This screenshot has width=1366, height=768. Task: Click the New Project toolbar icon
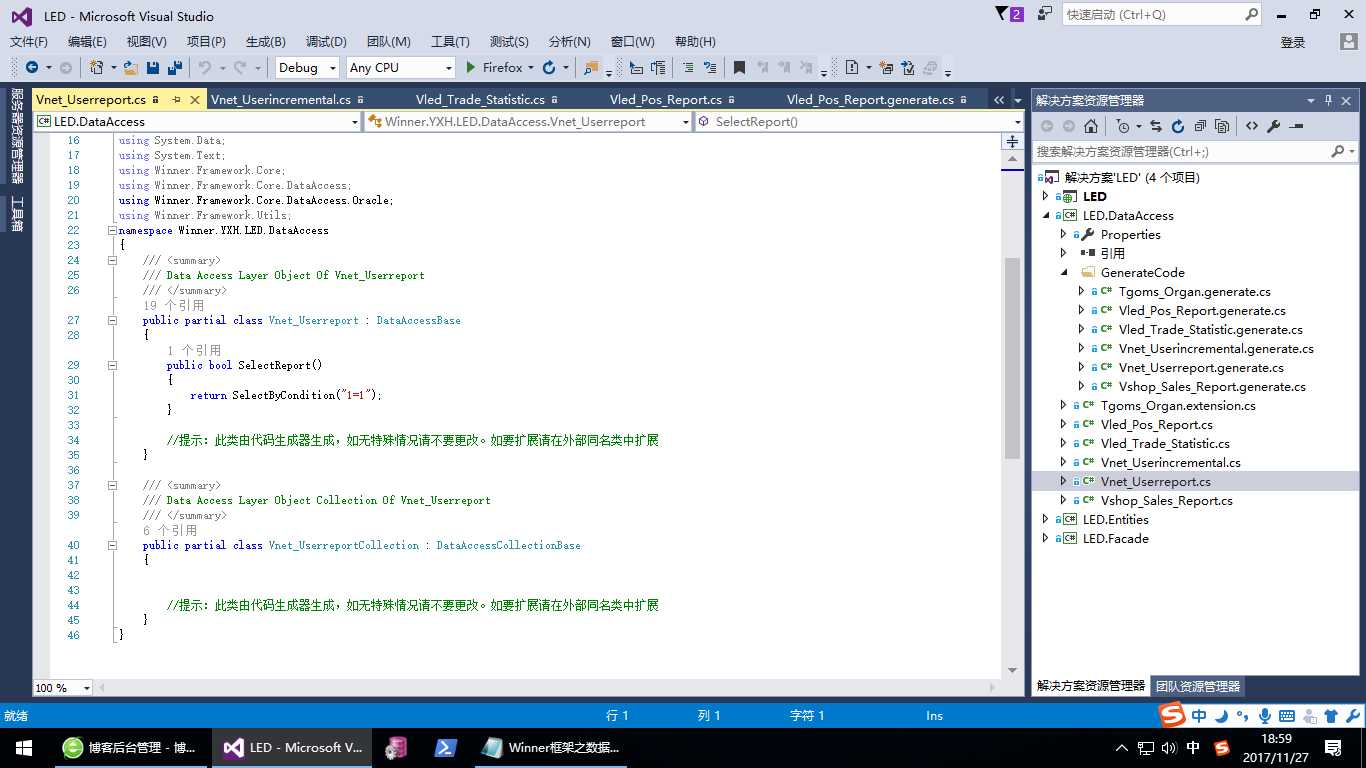pyautogui.click(x=96, y=68)
